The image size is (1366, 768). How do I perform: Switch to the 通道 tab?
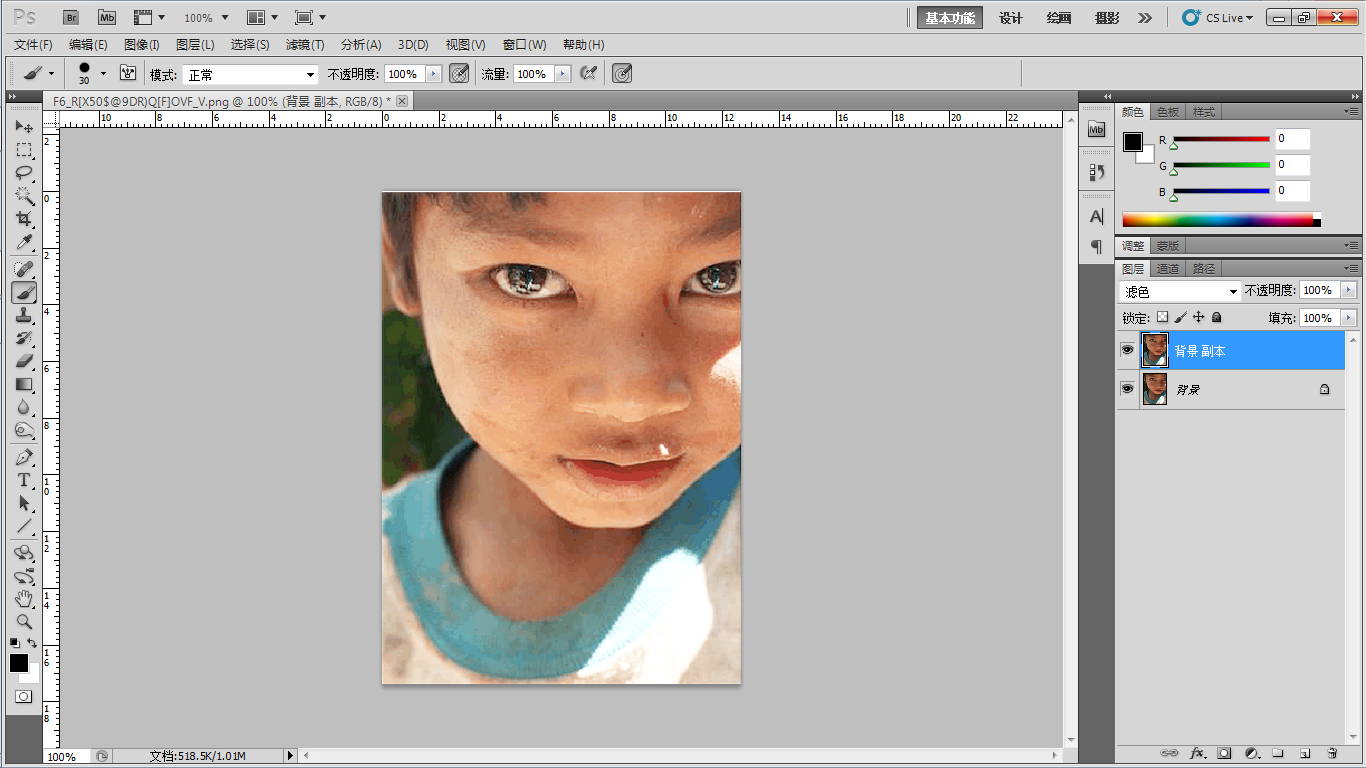[x=1168, y=269]
